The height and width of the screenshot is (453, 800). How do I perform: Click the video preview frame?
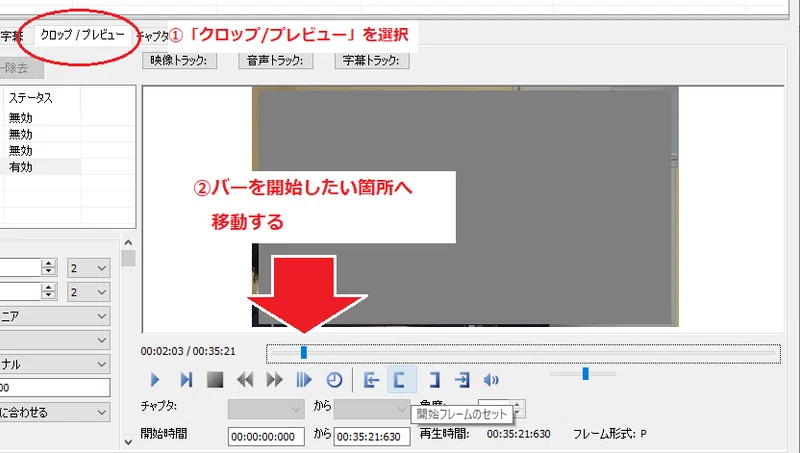click(x=465, y=206)
